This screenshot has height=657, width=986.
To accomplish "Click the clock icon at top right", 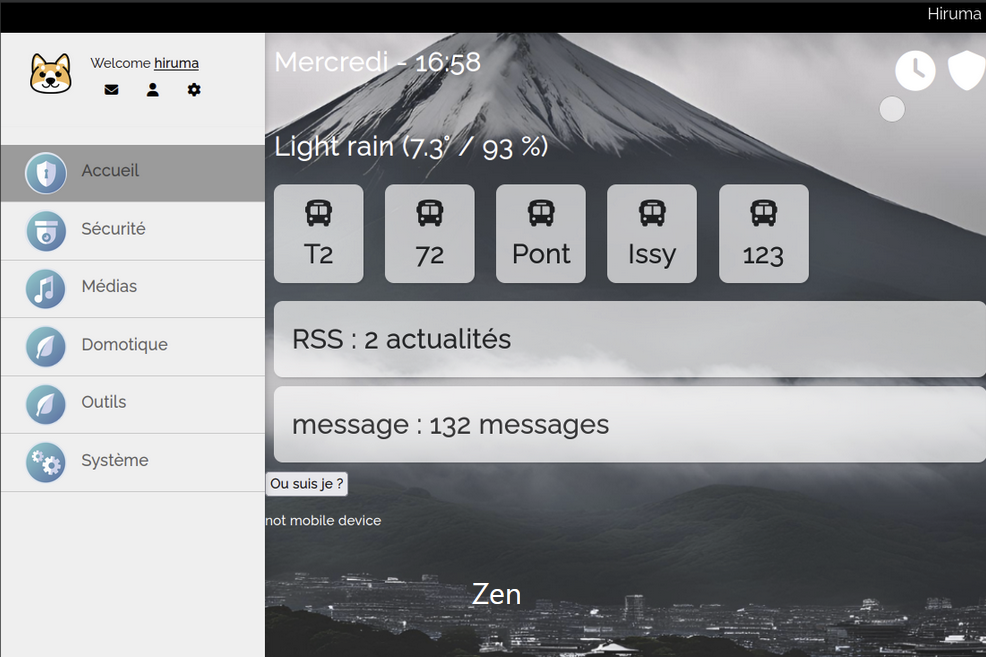I will [915, 71].
